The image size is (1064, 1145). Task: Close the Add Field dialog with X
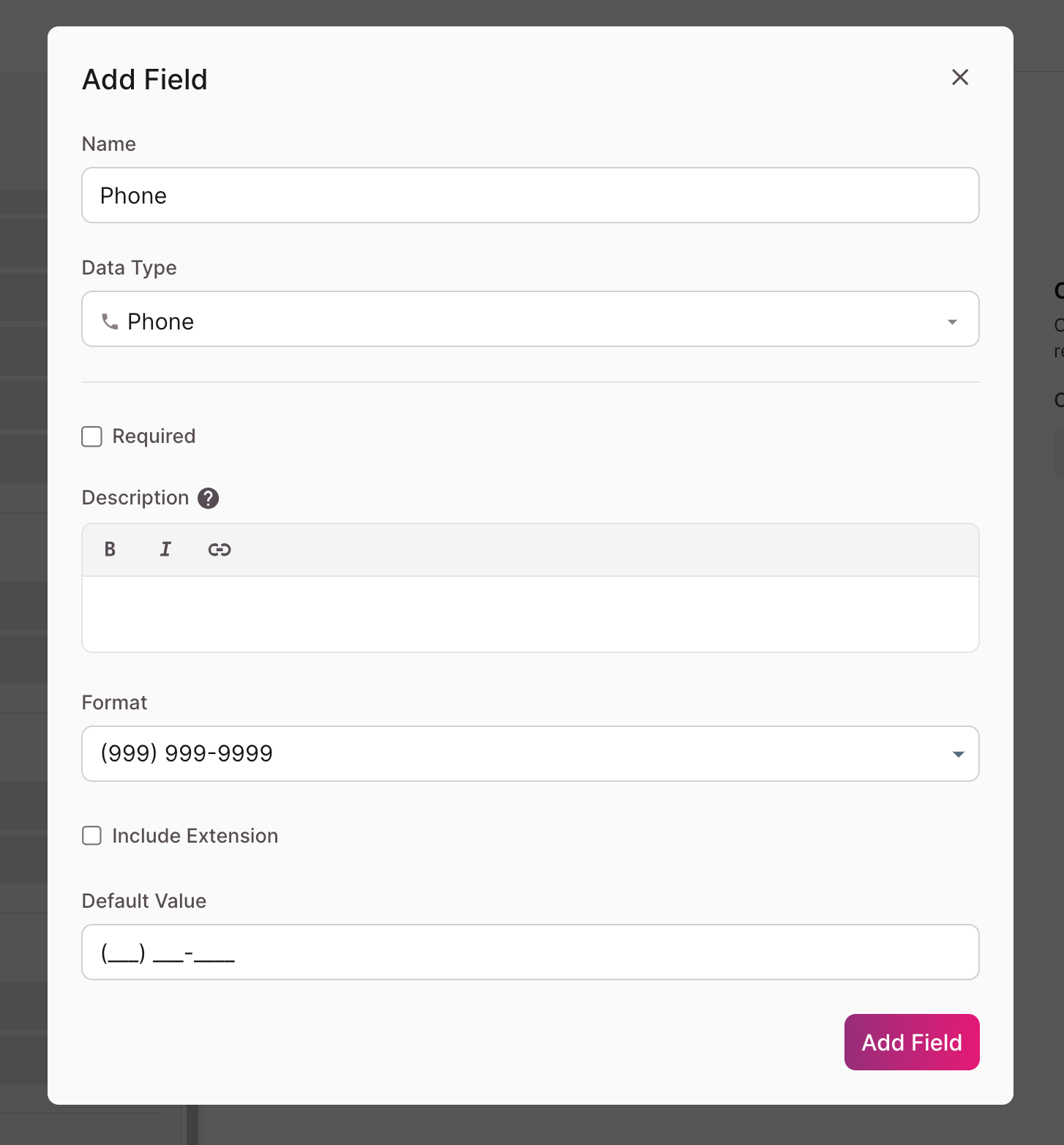[960, 78]
